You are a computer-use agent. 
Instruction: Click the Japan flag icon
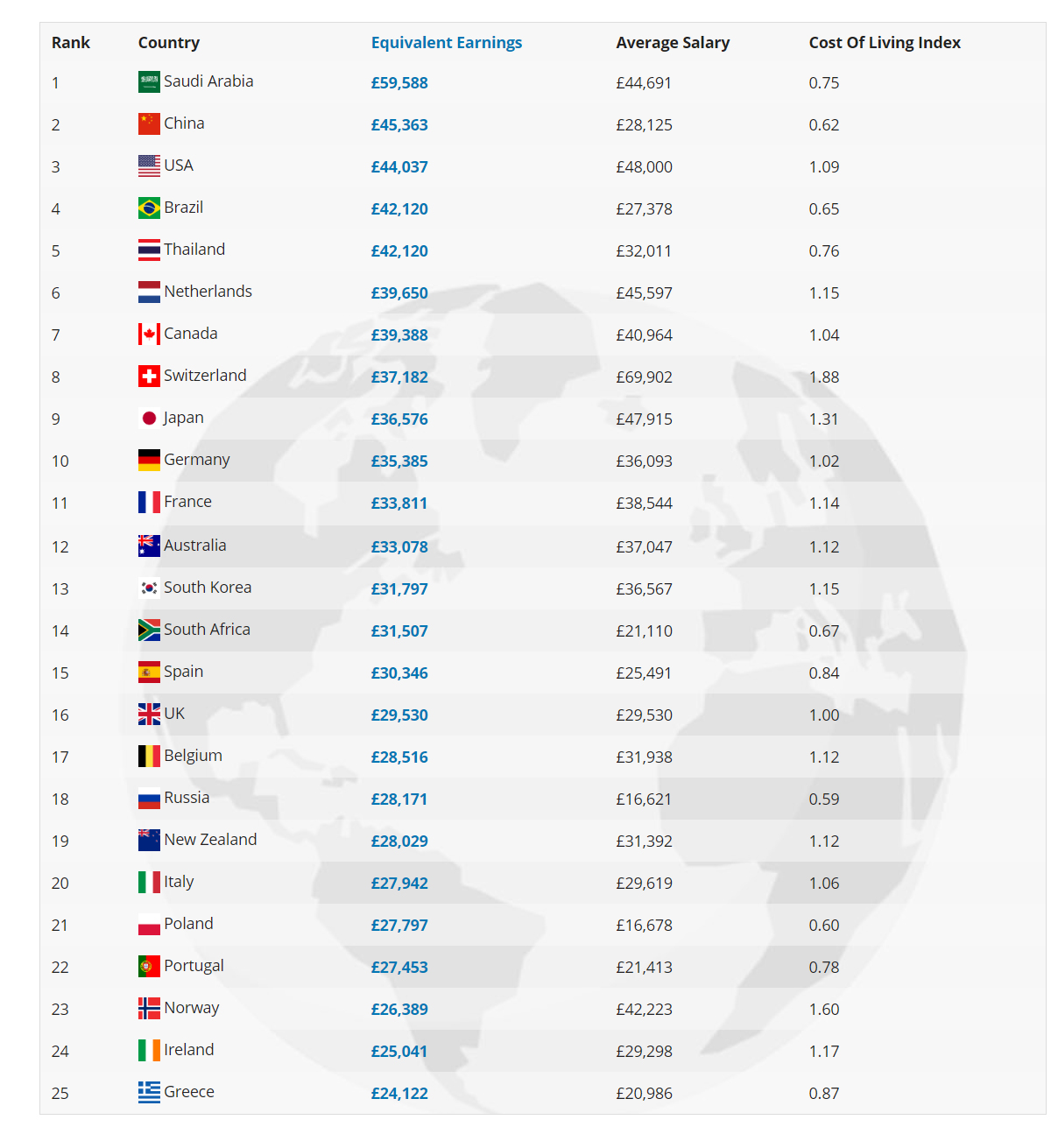click(149, 419)
